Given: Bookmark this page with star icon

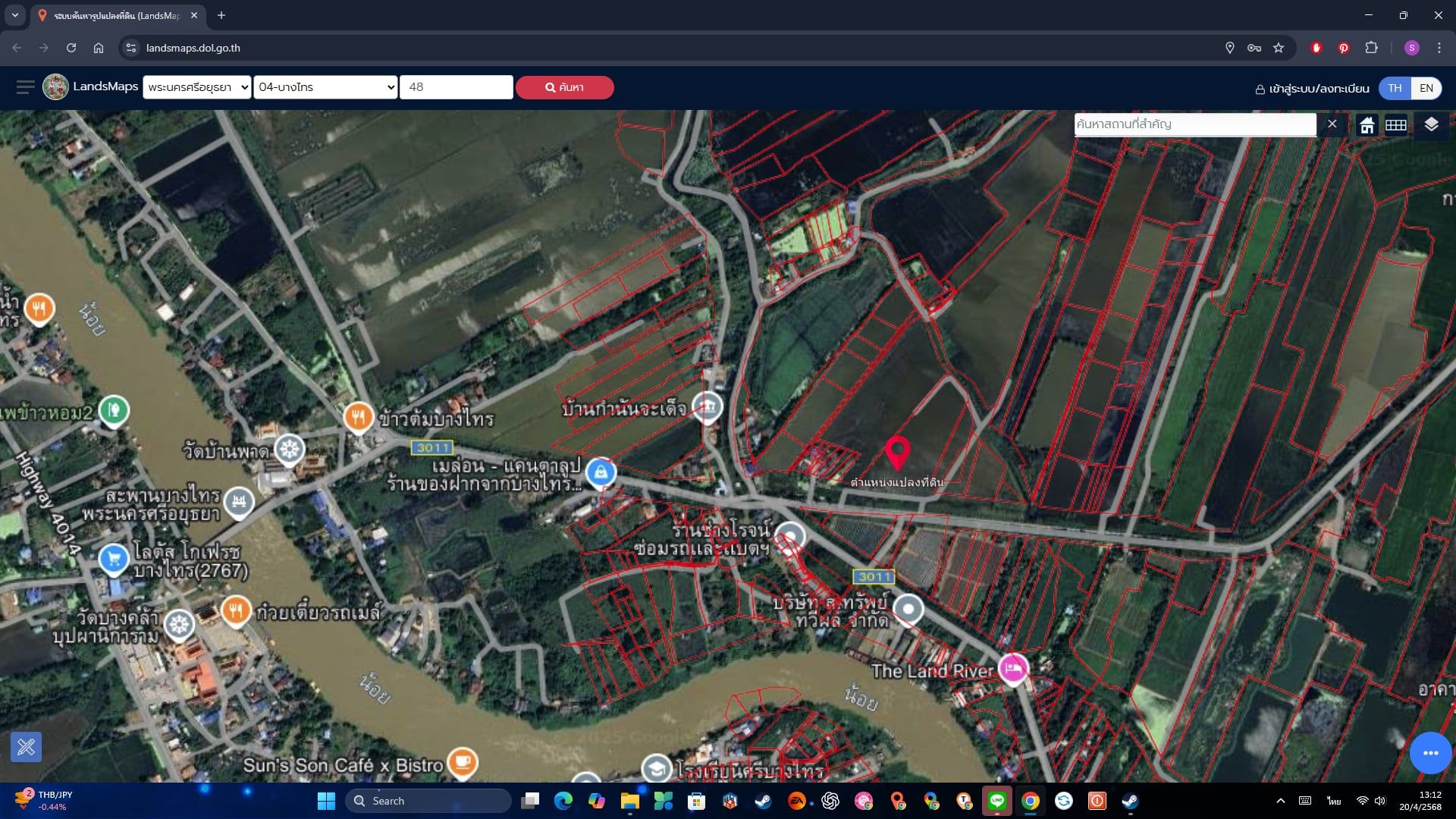Looking at the screenshot, I should tap(1279, 48).
